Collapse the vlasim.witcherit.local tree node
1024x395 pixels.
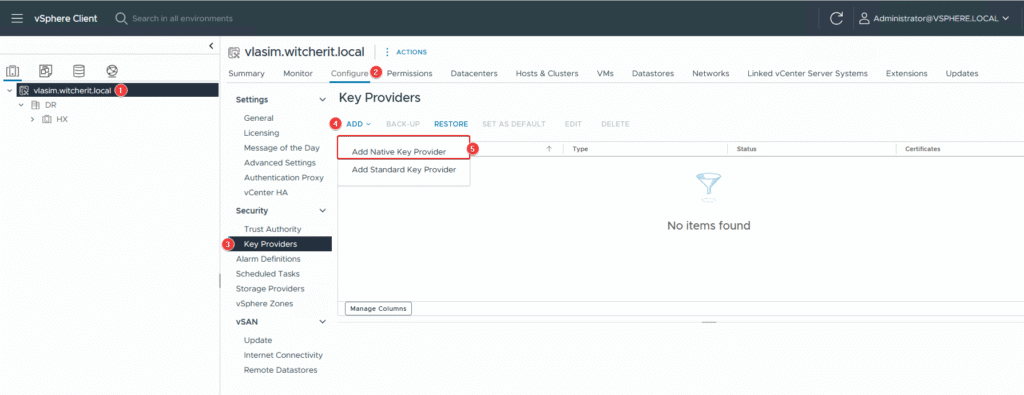pyautogui.click(x=9, y=91)
